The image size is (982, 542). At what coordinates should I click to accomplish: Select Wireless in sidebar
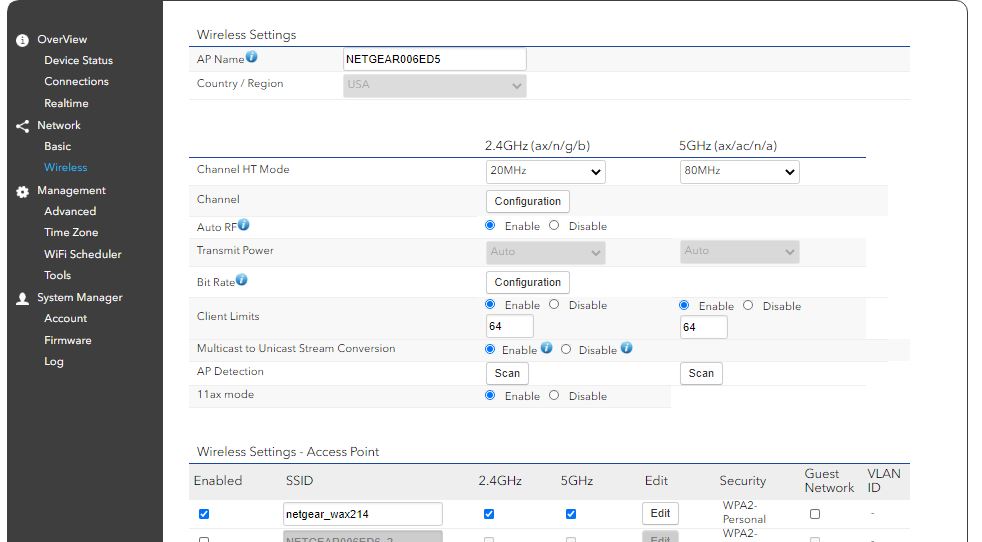click(66, 167)
